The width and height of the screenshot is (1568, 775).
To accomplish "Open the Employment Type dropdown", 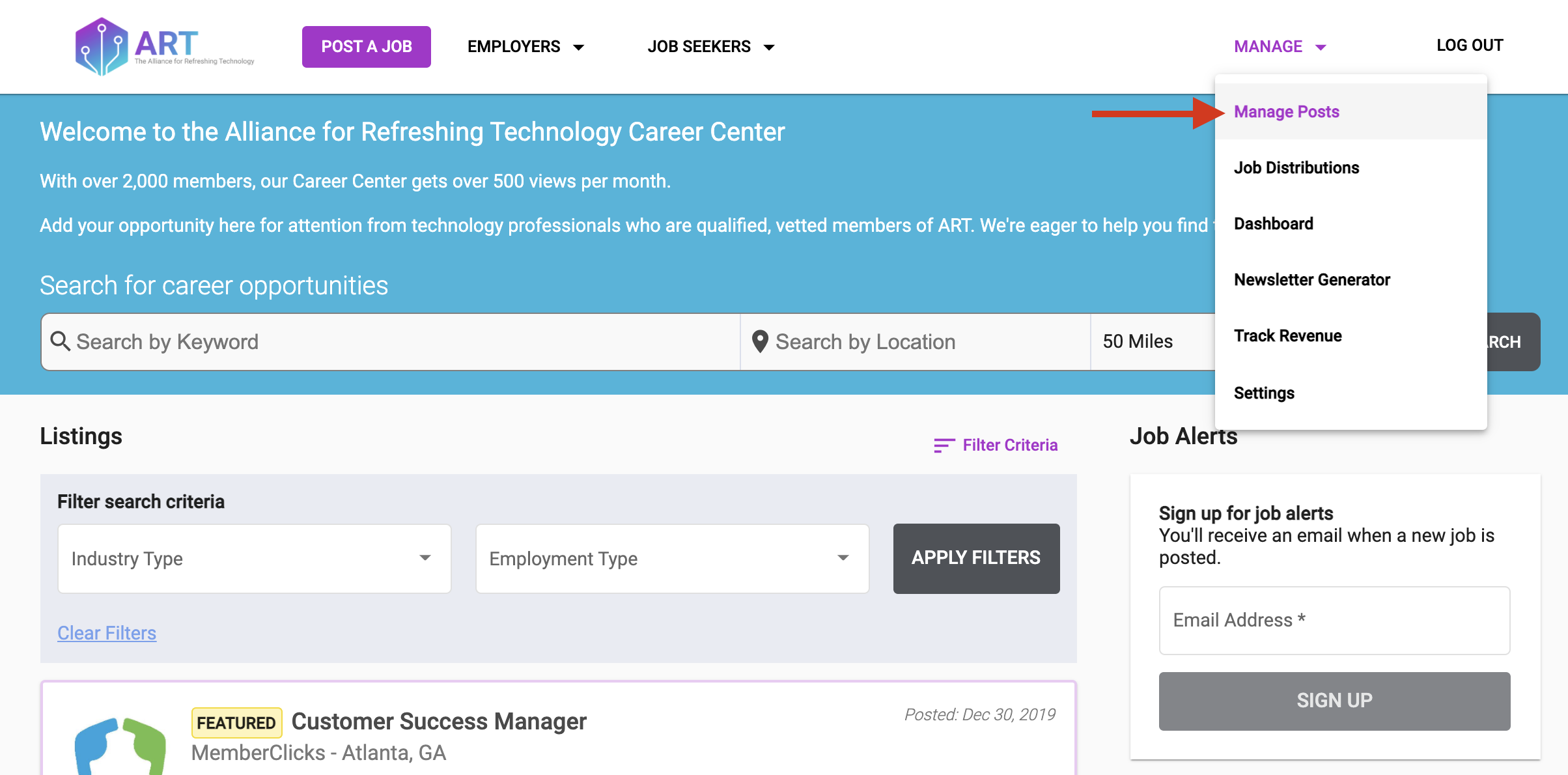I will 671,558.
